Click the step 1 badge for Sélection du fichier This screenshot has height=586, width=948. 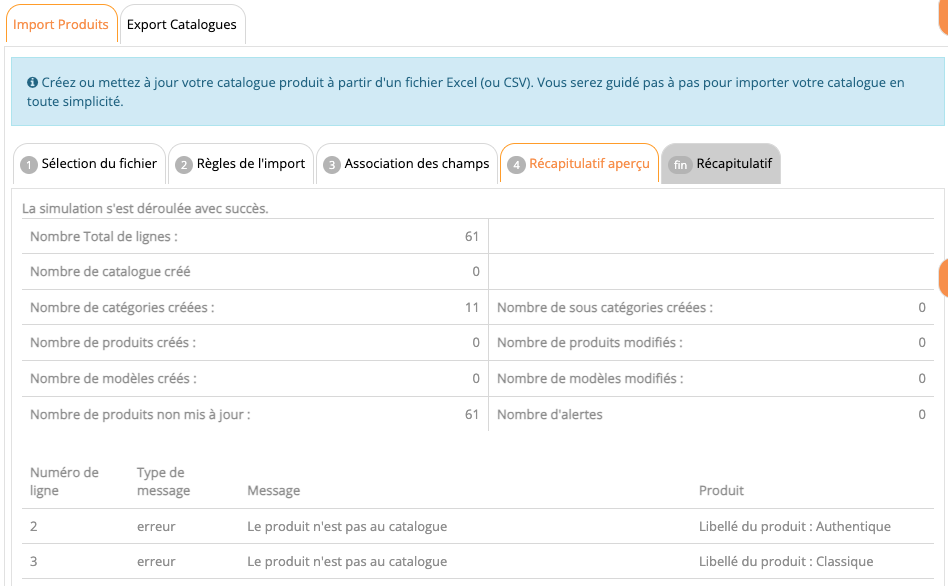click(x=29, y=165)
